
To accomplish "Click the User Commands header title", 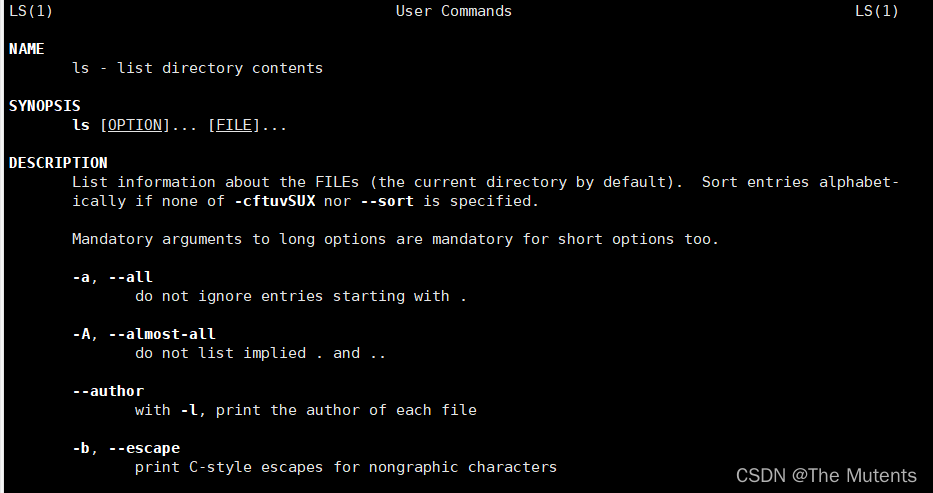I will (454, 11).
